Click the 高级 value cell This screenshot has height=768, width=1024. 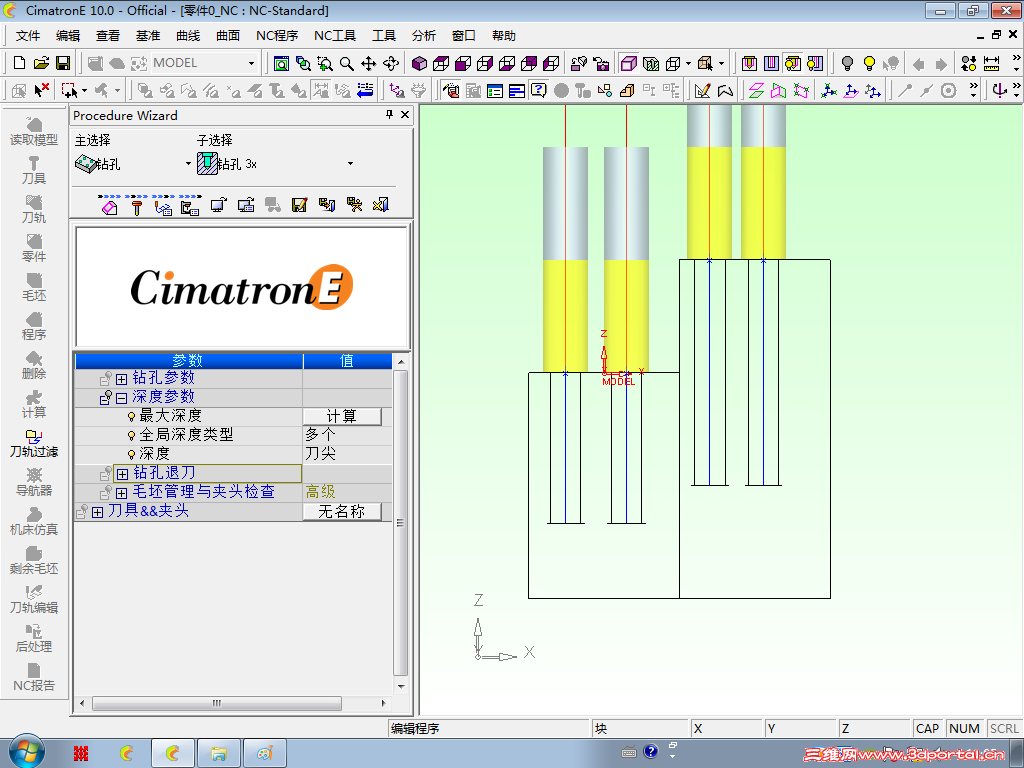[x=347, y=492]
